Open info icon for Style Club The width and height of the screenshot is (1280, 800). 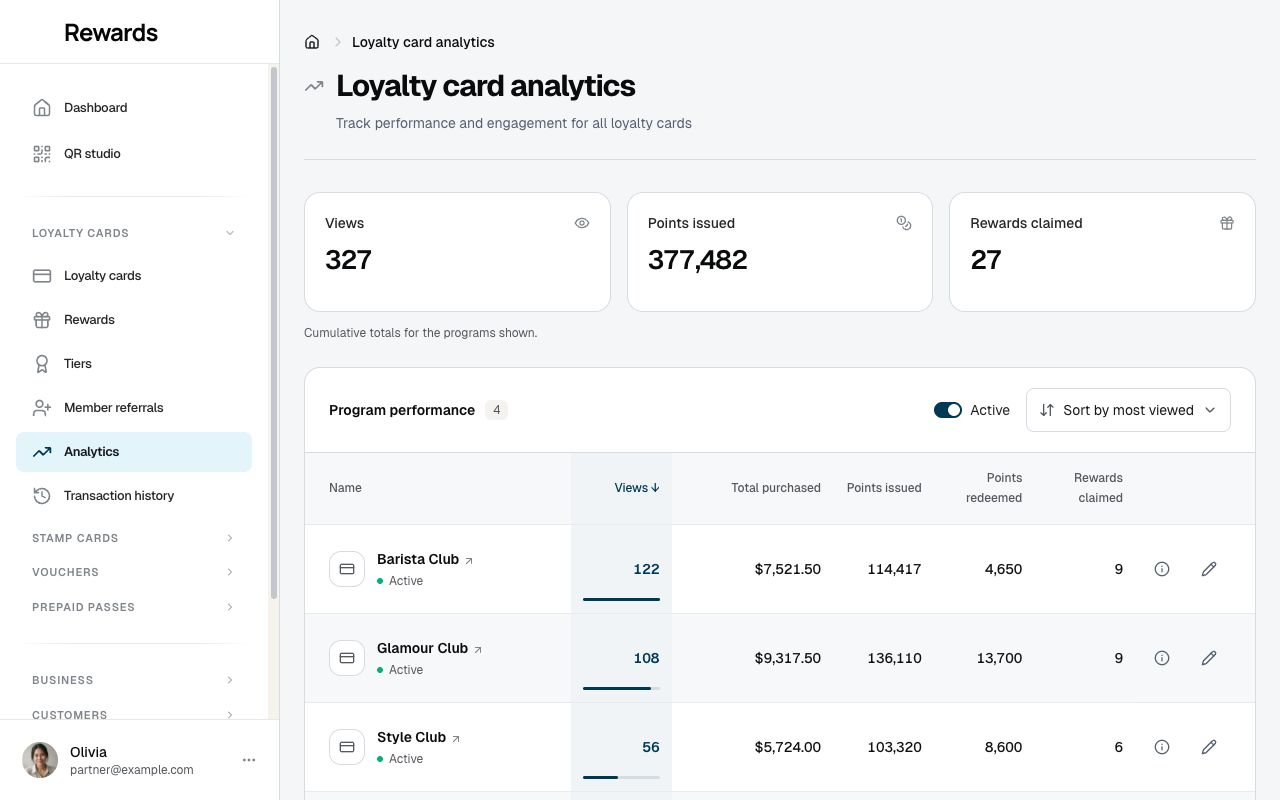(x=1162, y=747)
